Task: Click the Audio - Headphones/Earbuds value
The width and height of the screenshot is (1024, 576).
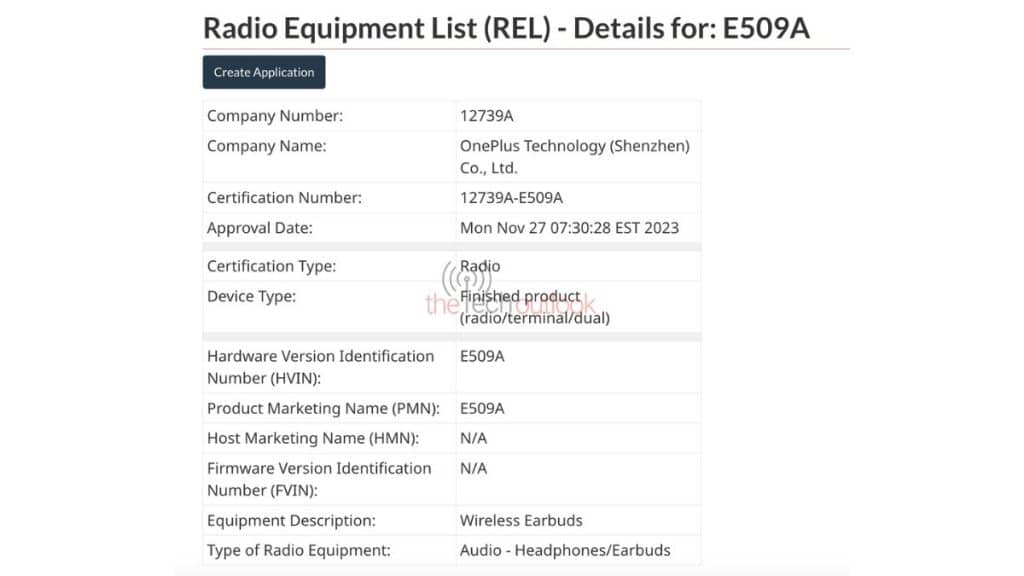Action: 565,550
